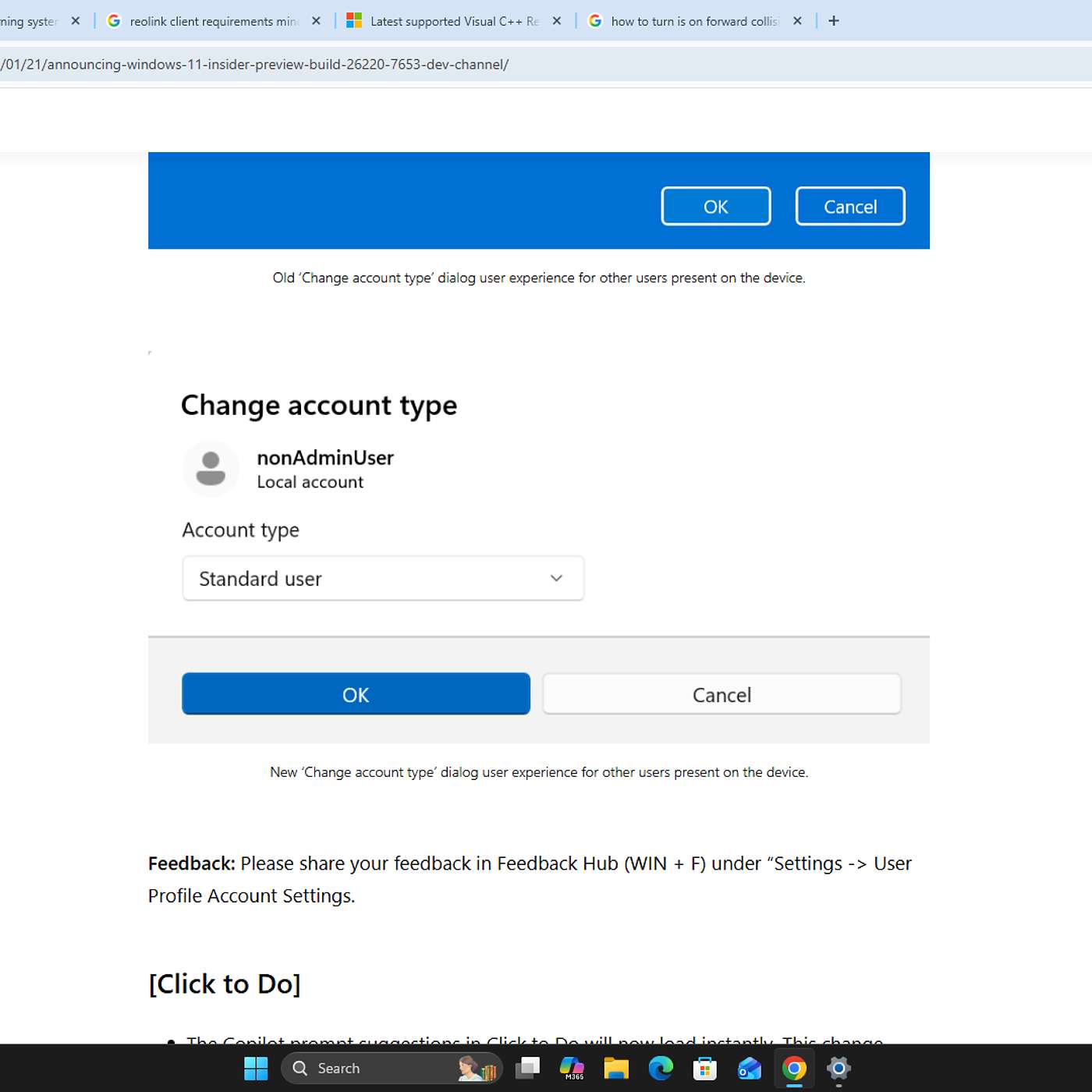The width and height of the screenshot is (1092, 1092).
Task: Click OK in the new dialog image
Action: pyautogui.click(x=356, y=694)
